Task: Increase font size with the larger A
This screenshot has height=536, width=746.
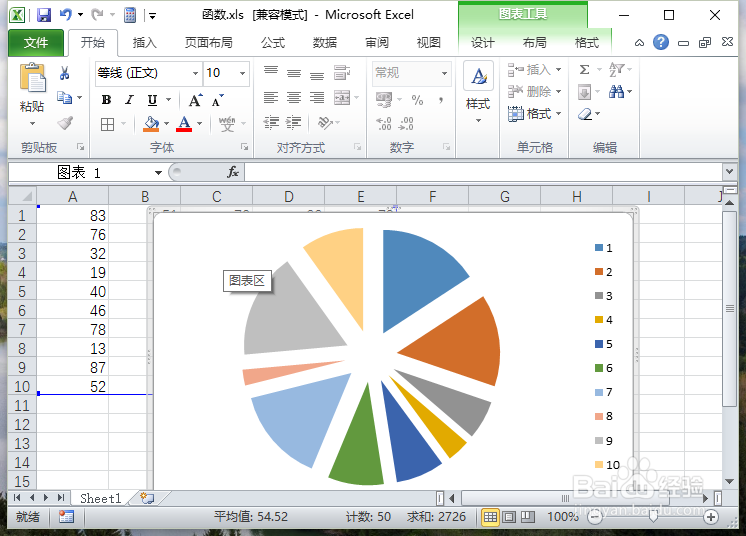Action: coord(195,100)
